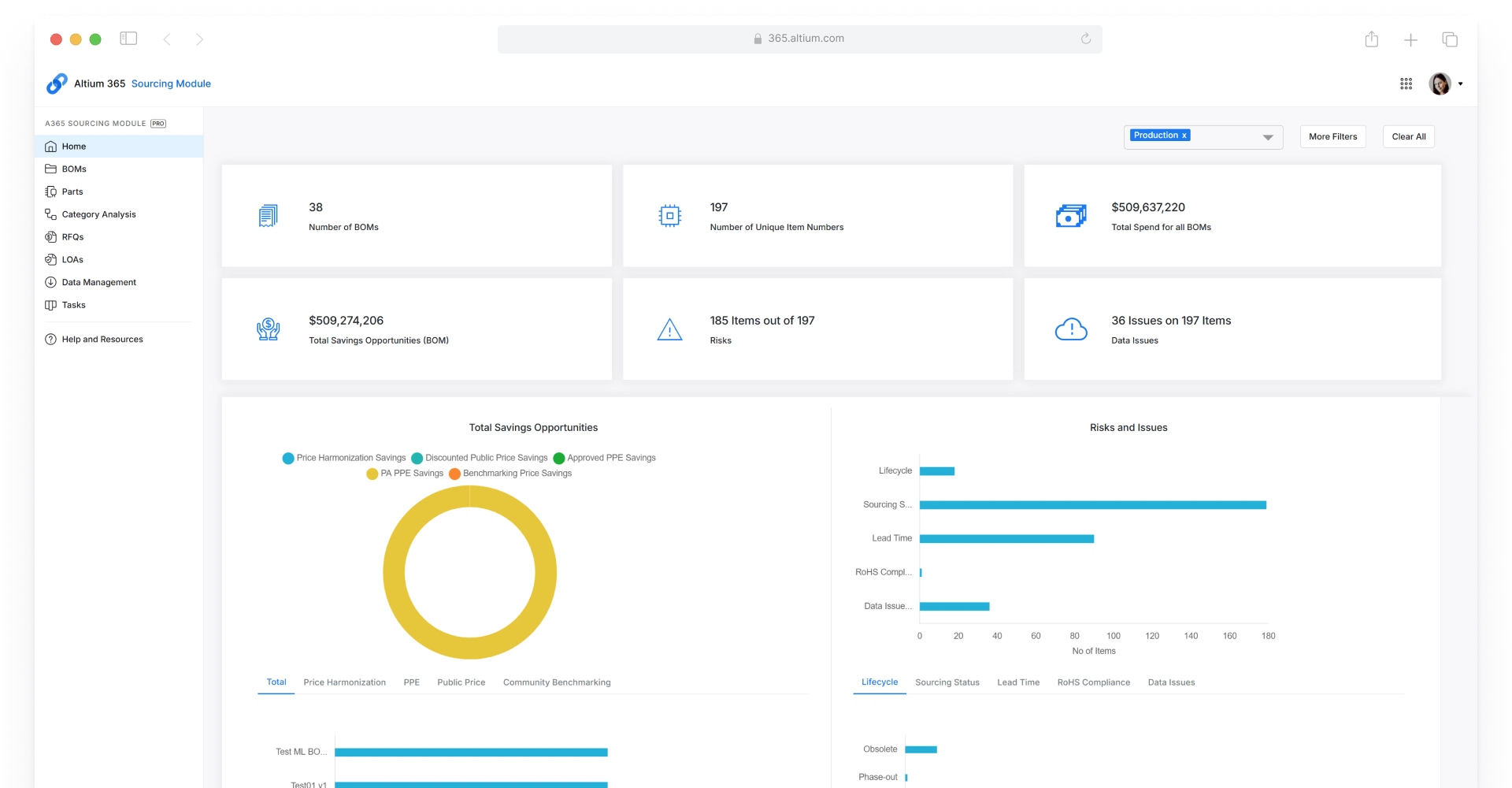
Task: Toggle the browser sidebar icon
Action: coord(128,39)
